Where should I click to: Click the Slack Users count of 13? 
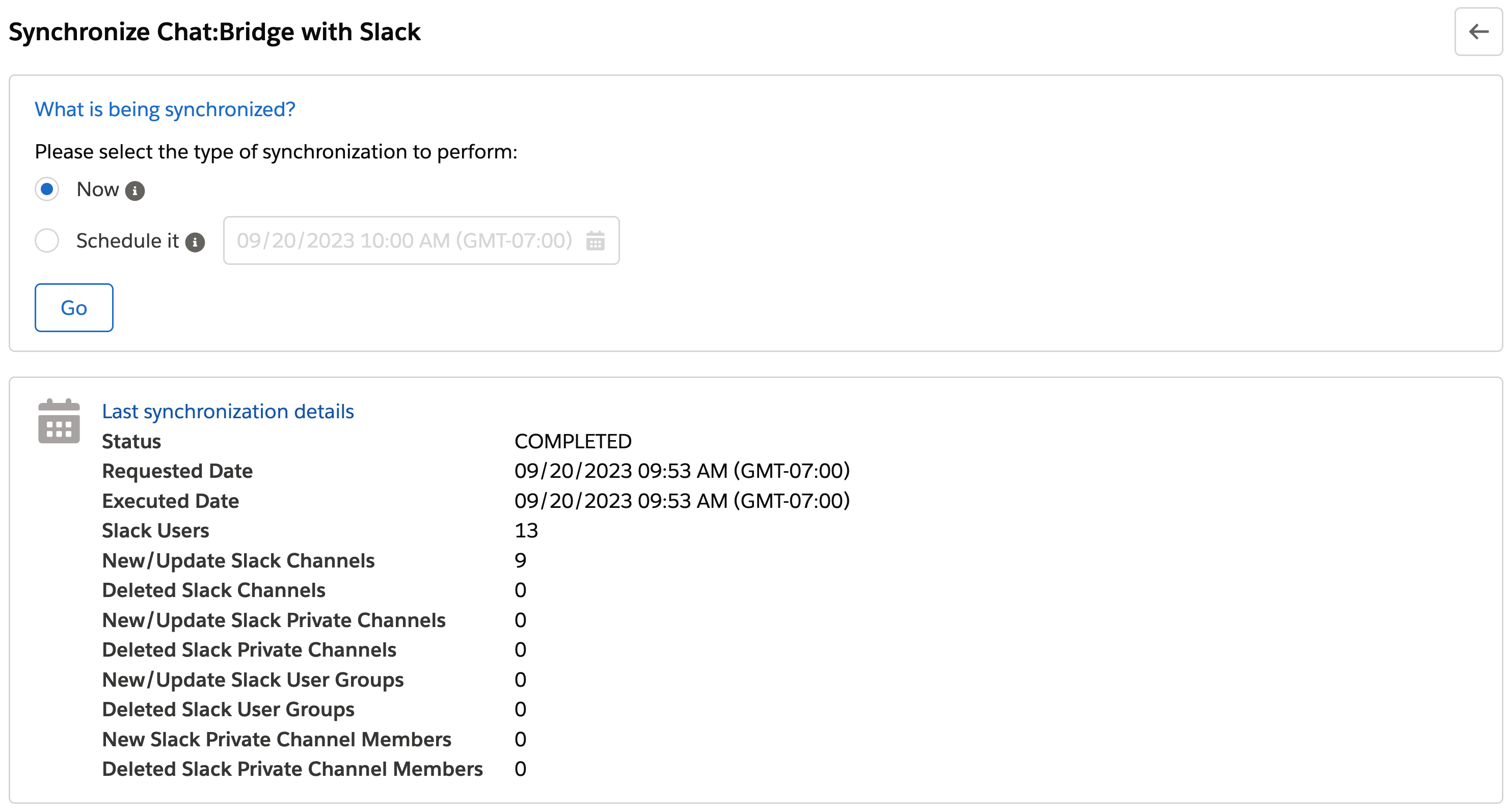(526, 531)
